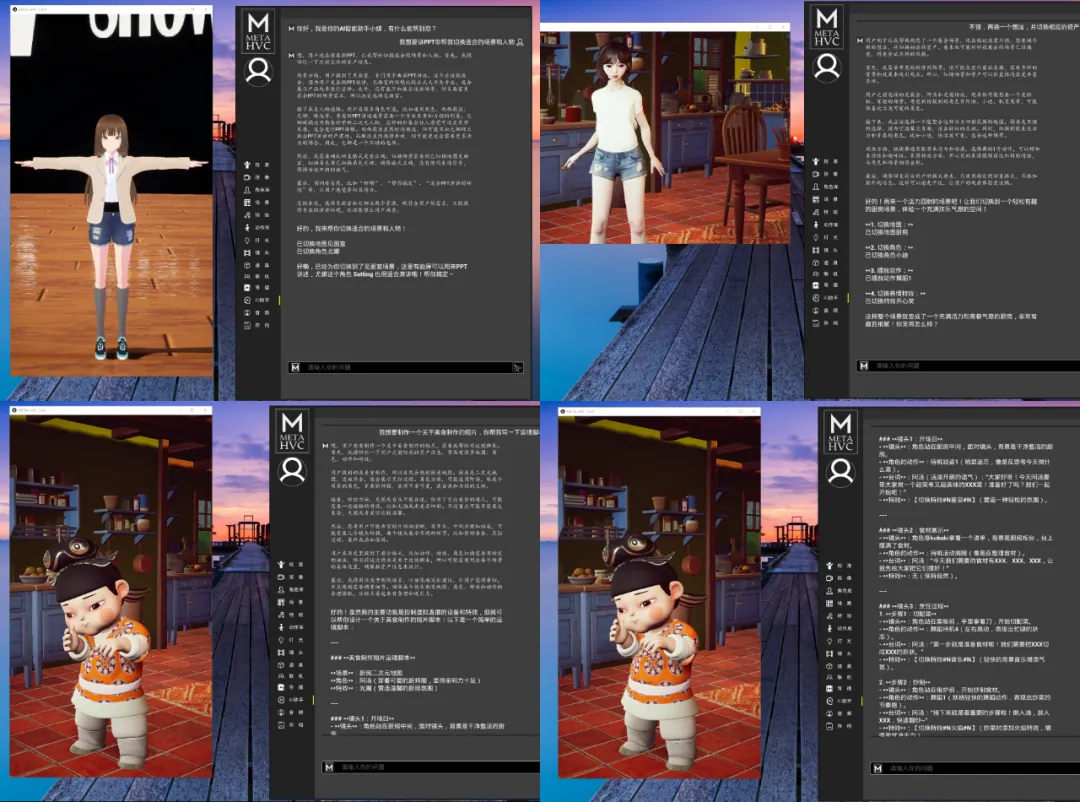Select 镜头 camera icon in the top-left window
The image size is (1080, 802).
coord(248,253)
